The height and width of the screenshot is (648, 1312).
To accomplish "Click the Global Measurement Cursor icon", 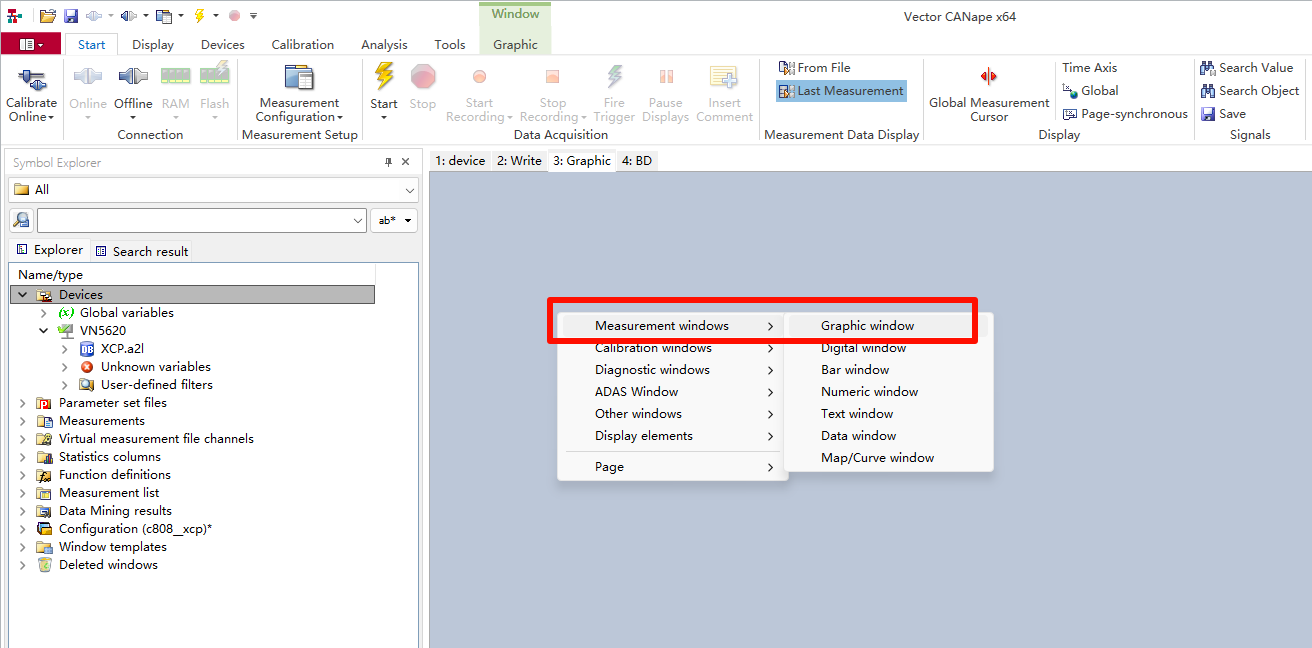I will (988, 77).
